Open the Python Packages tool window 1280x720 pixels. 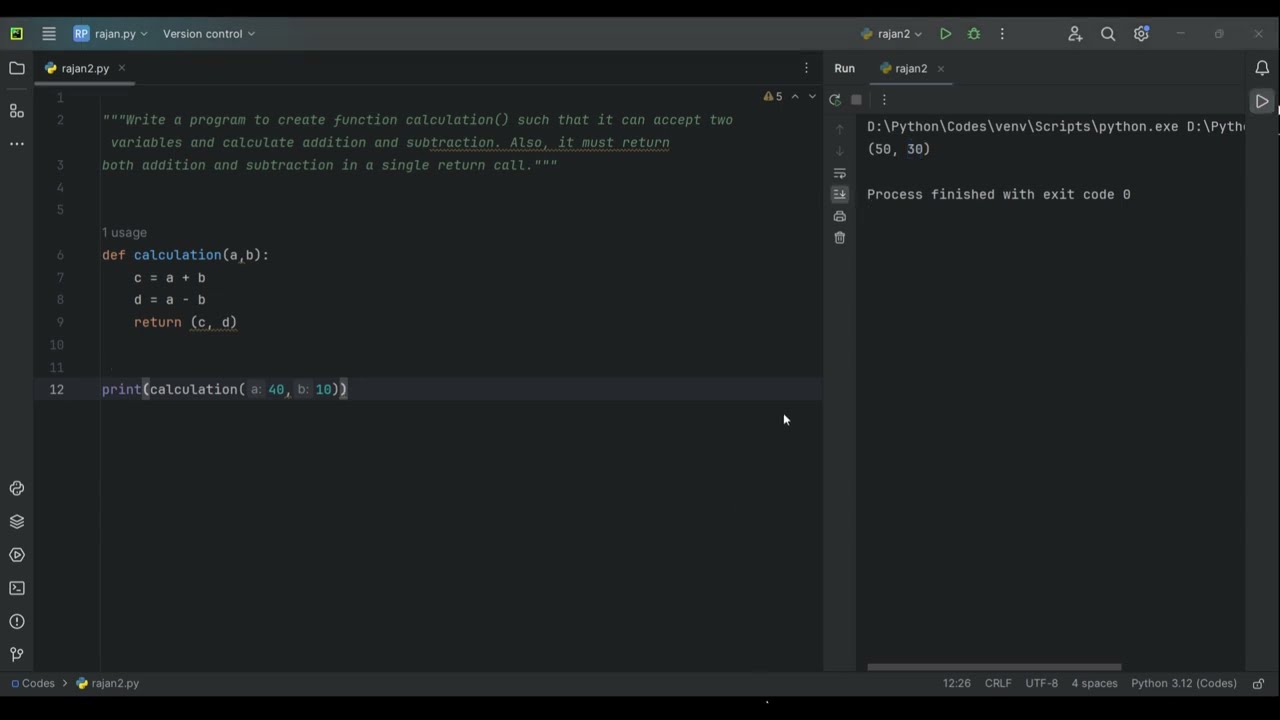pyautogui.click(x=17, y=522)
